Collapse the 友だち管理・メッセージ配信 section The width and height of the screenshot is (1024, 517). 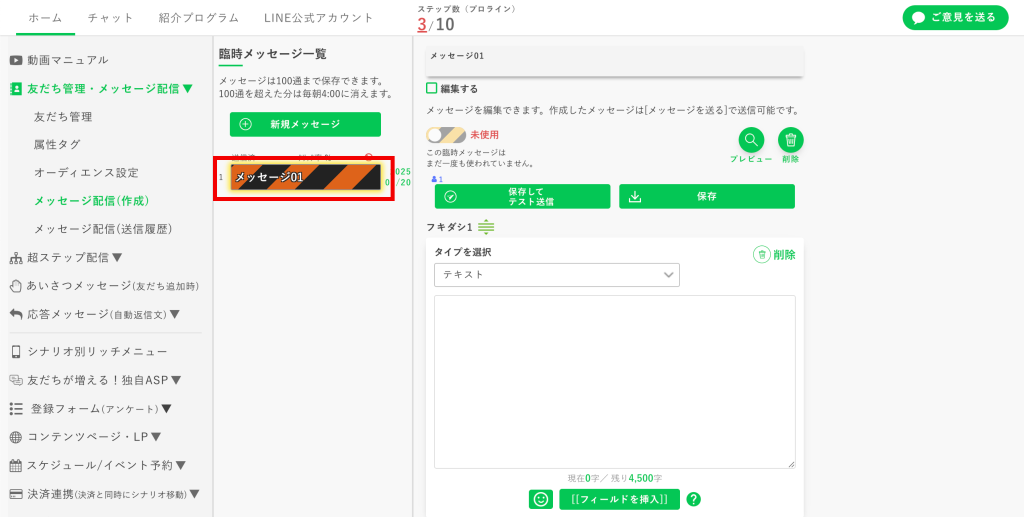coord(188,89)
